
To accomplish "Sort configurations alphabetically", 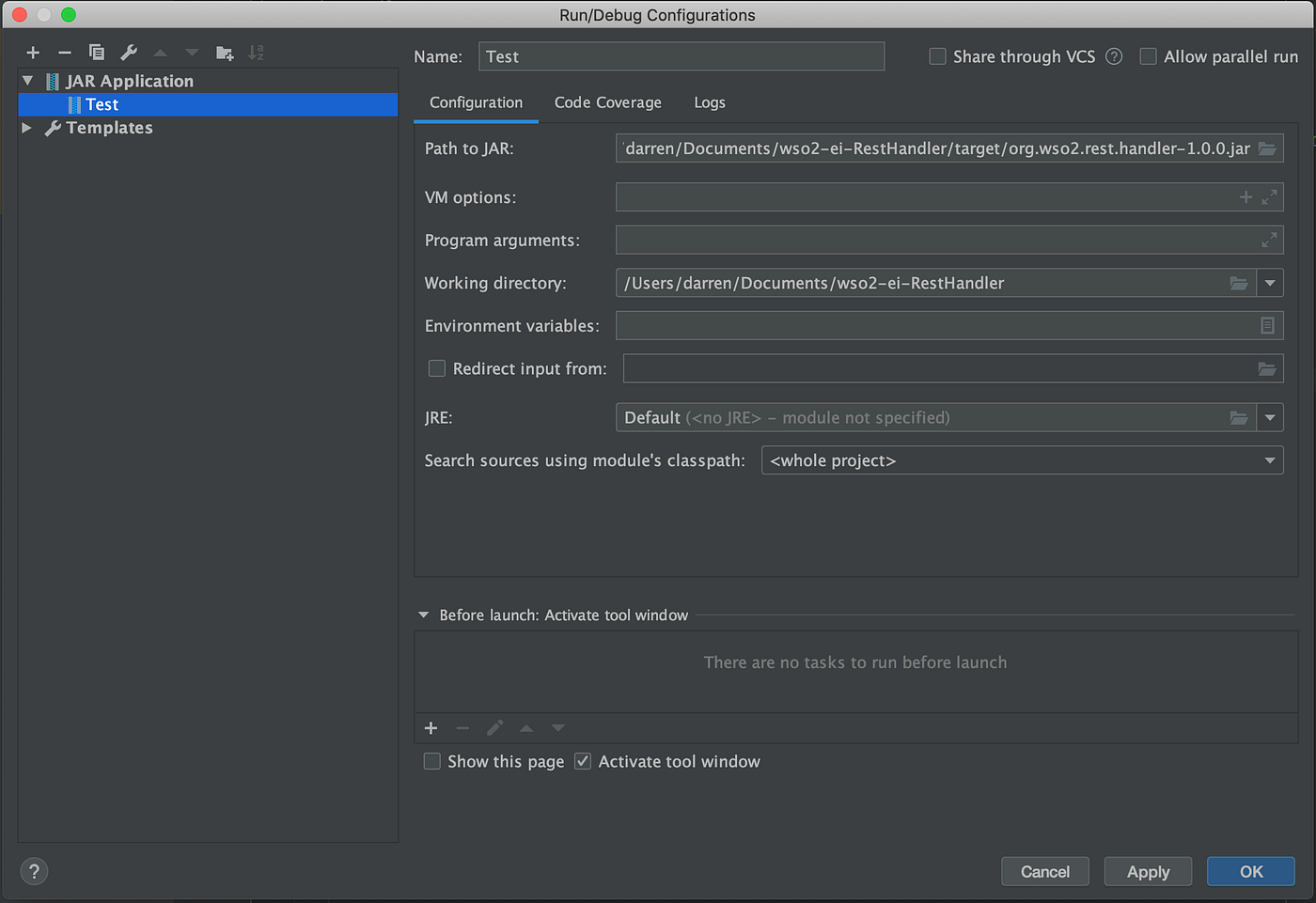I will [x=256, y=53].
